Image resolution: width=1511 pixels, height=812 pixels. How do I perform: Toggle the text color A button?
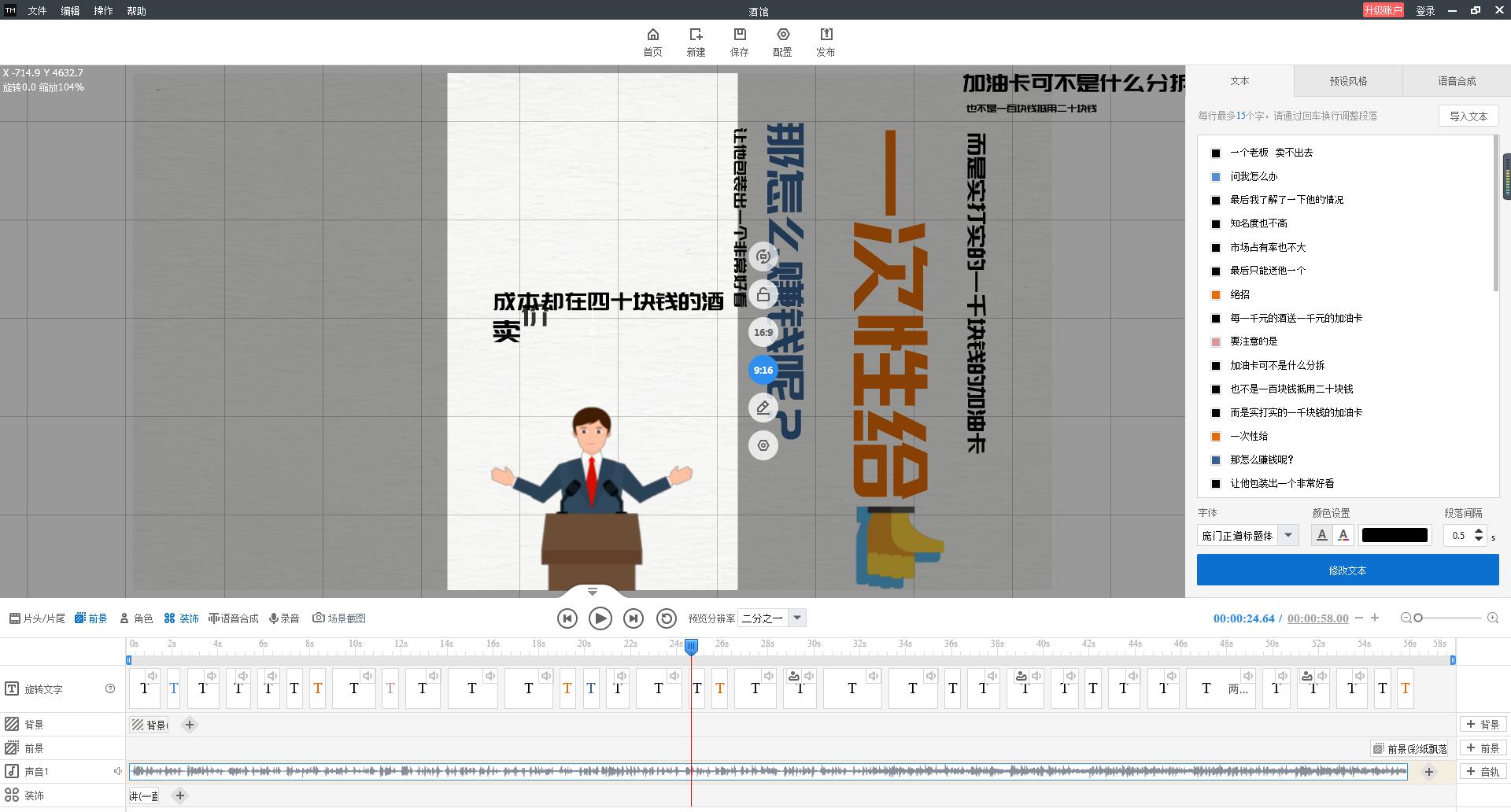pyautogui.click(x=1343, y=535)
